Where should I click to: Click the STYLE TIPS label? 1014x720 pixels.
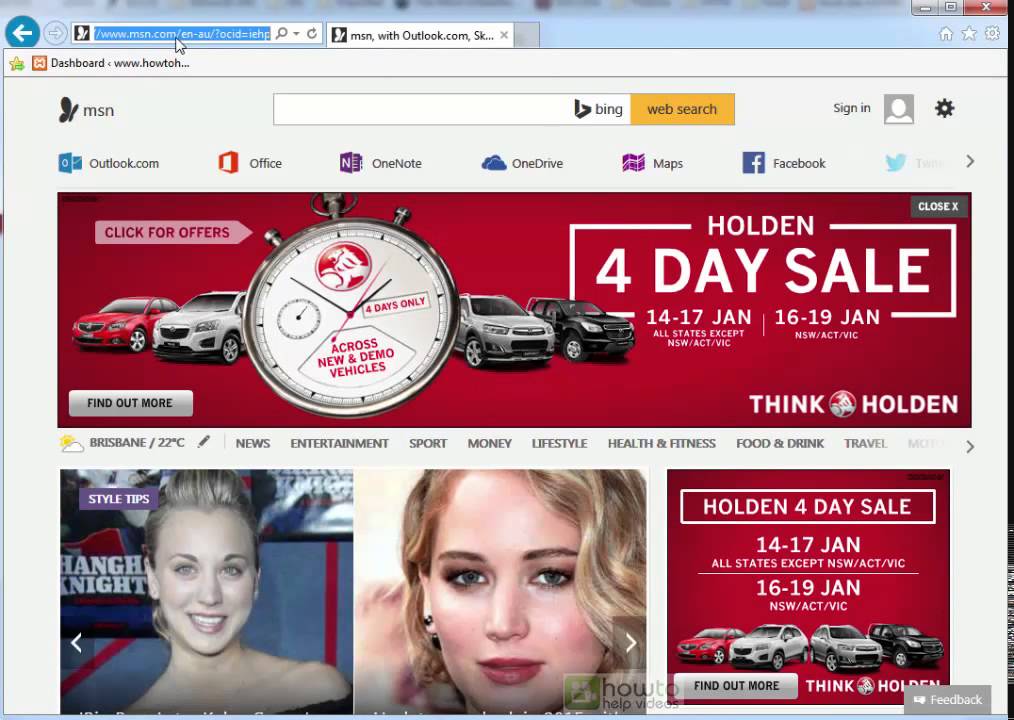(x=118, y=499)
